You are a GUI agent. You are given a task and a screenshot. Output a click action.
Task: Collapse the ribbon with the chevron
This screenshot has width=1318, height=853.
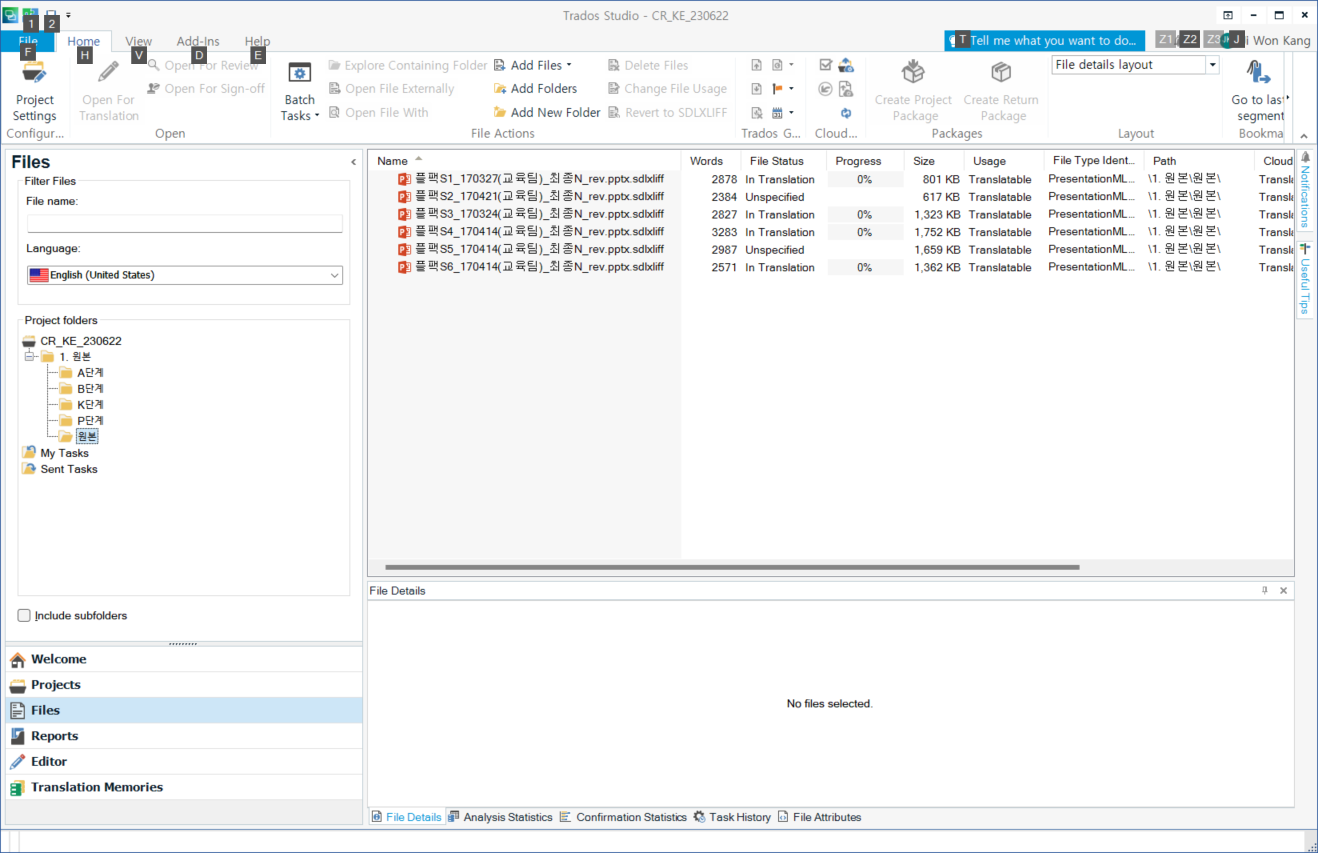1303,135
